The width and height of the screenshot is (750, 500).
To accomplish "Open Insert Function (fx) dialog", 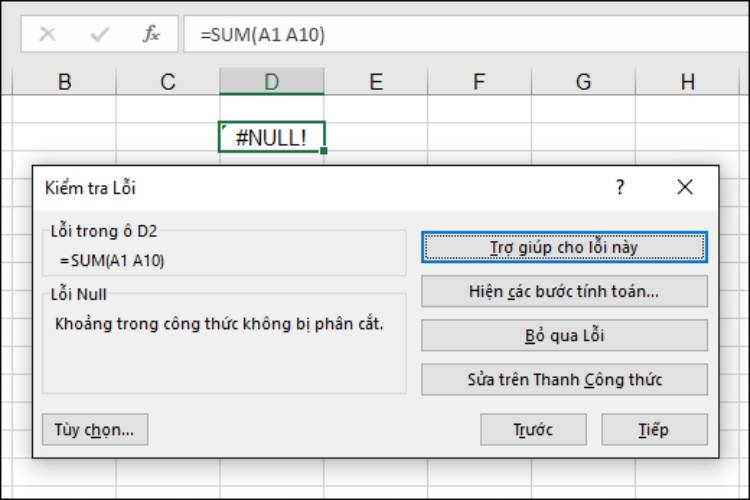I will pyautogui.click(x=151, y=33).
